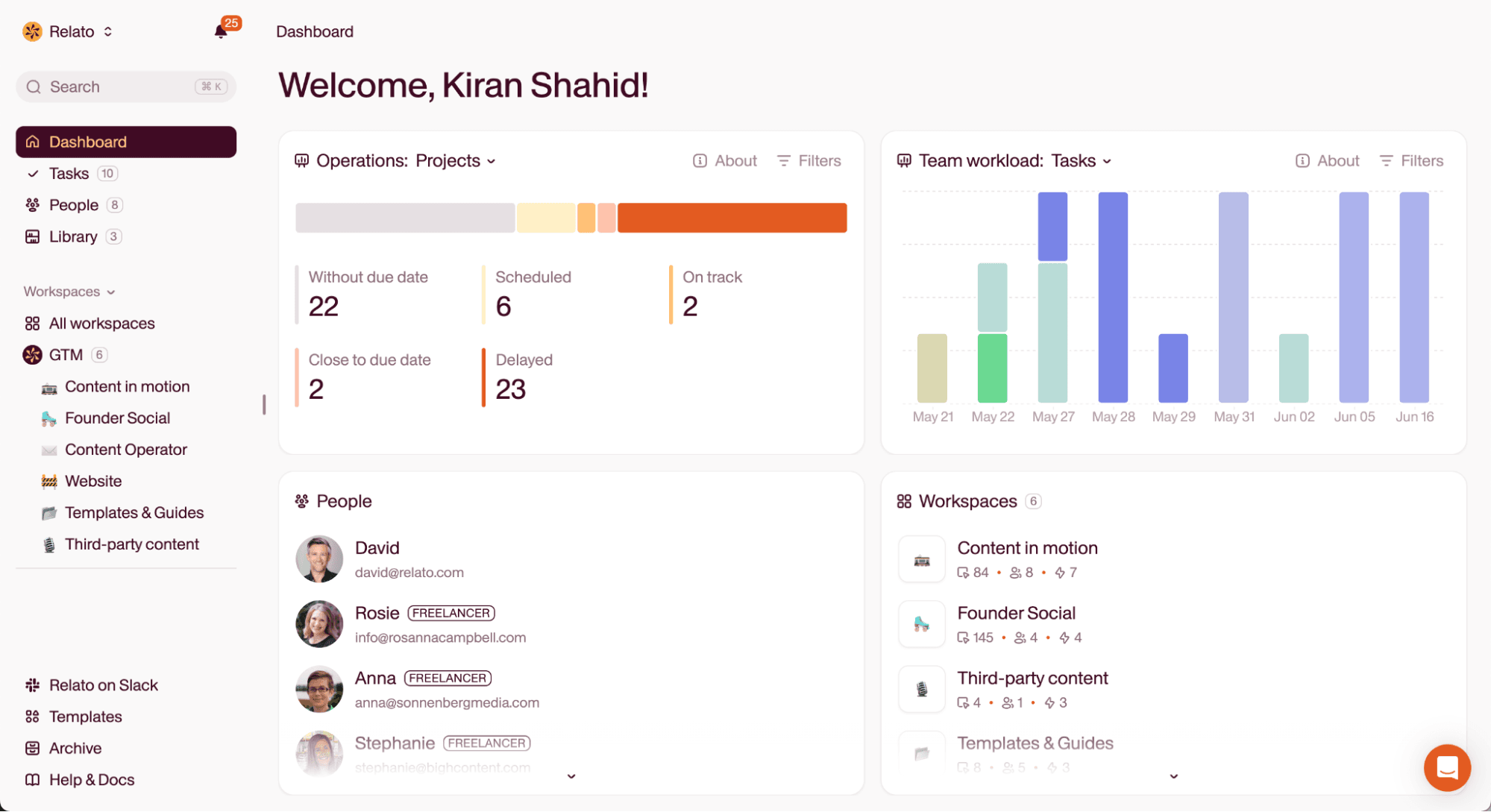Open the Operations Projects dropdown
The width and height of the screenshot is (1491, 812).
click(x=455, y=161)
